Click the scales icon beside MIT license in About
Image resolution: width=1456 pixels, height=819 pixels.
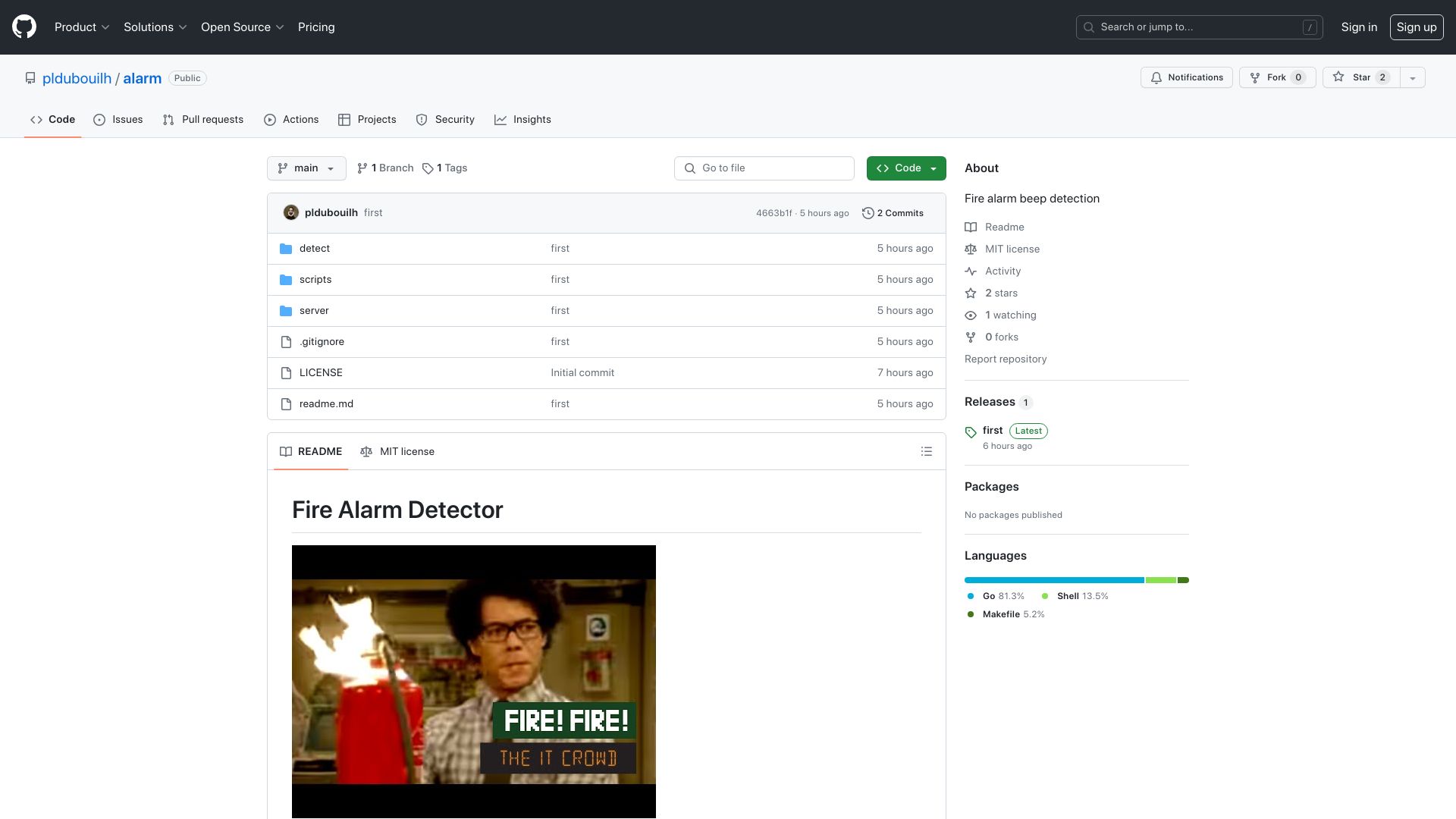[x=971, y=249]
